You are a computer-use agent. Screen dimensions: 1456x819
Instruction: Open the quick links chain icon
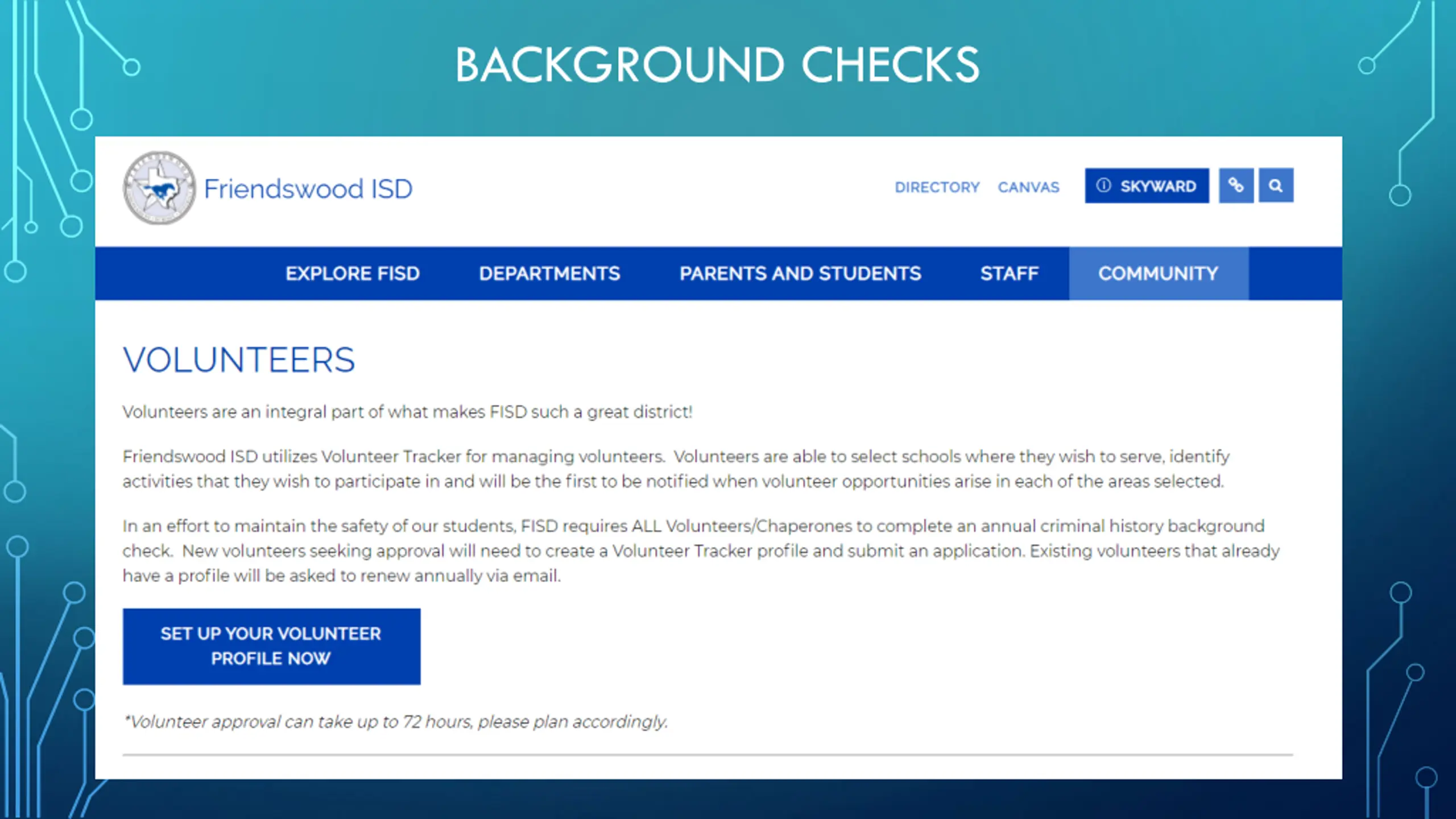[1236, 185]
